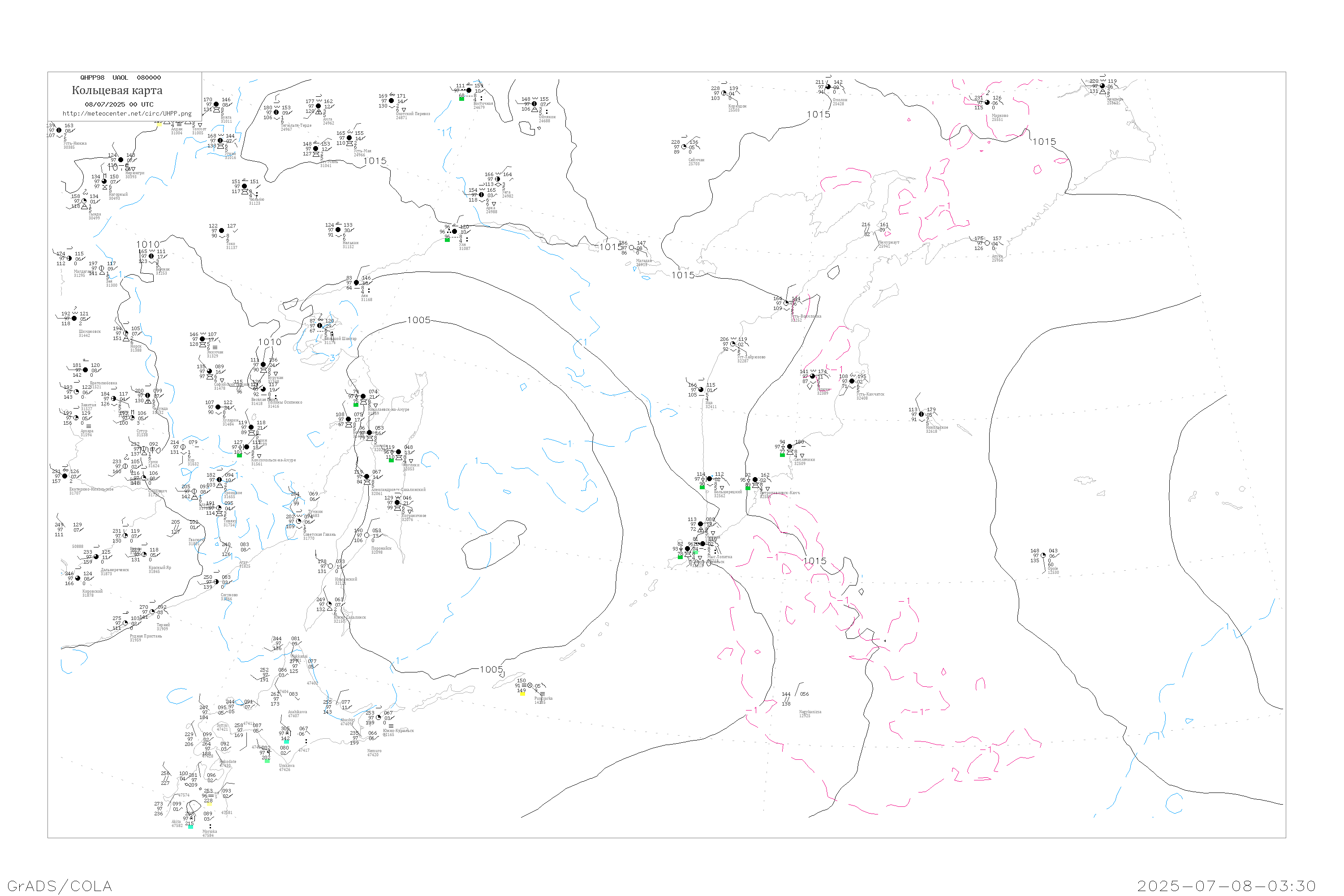Image resolution: width=1344 pixels, height=896 pixels.
Task: Click the green square at Восточная station
Action: click(x=462, y=99)
